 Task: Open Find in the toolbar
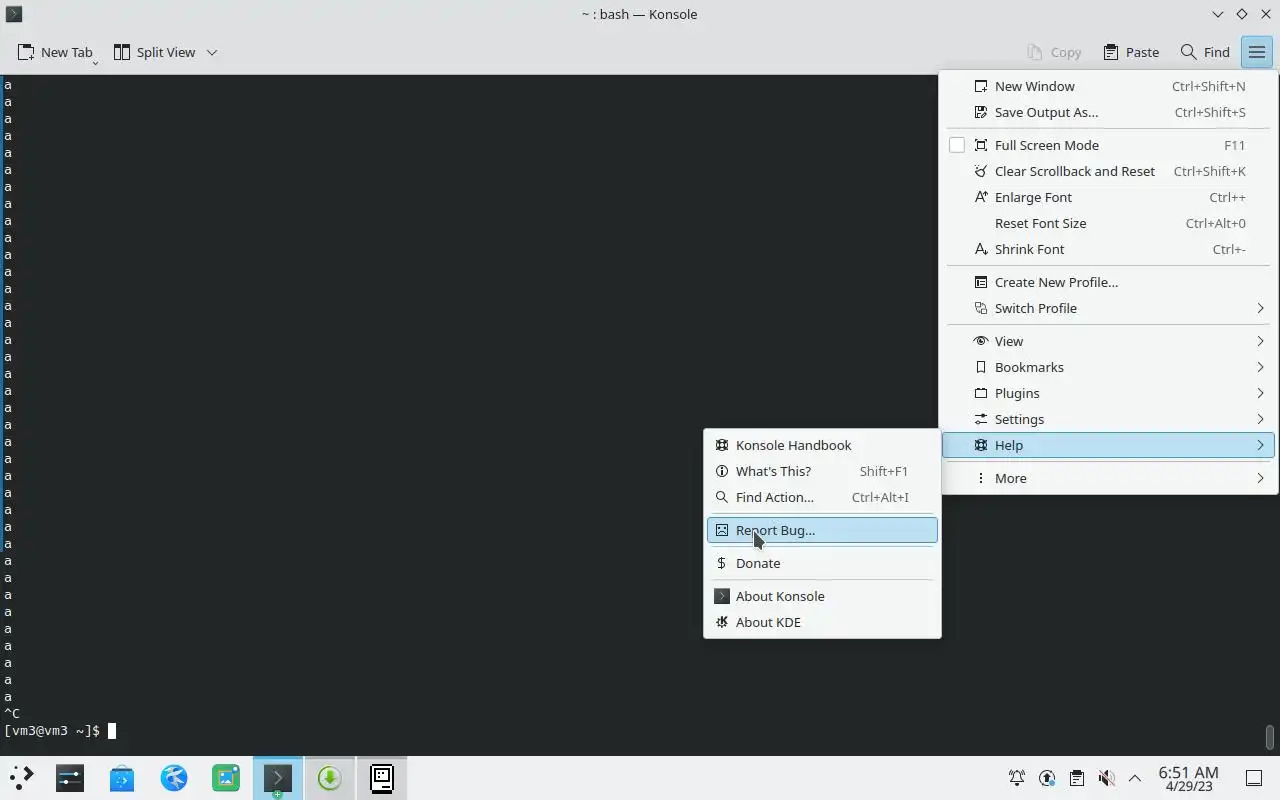coord(1205,52)
